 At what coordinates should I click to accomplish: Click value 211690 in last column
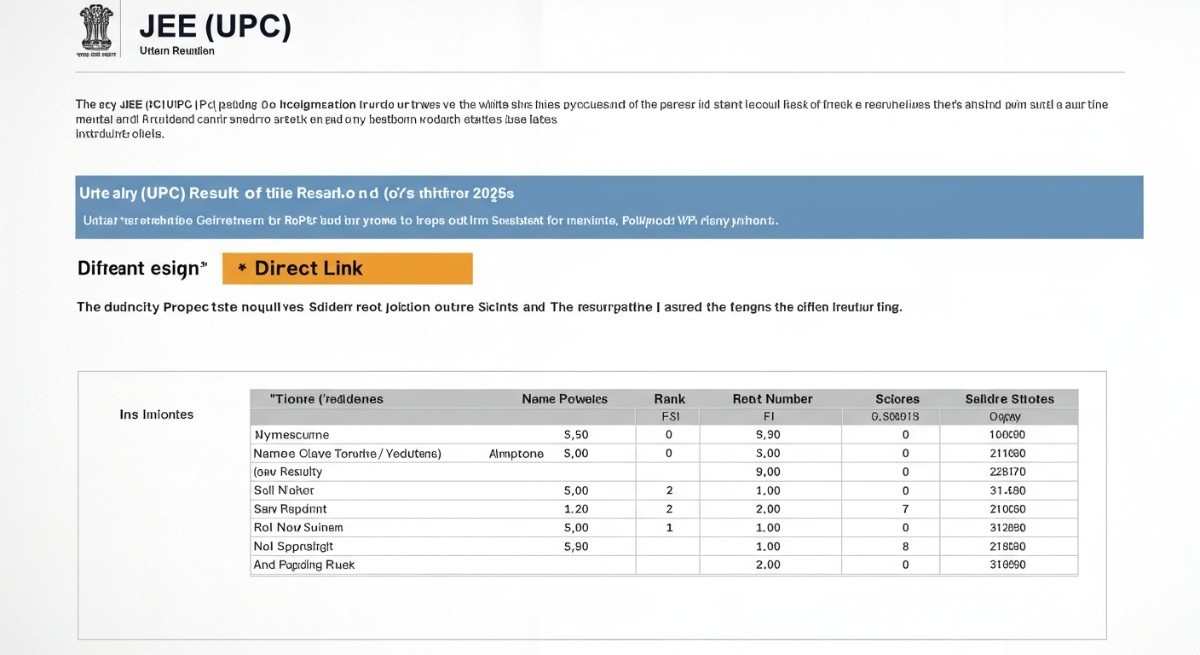(1006, 453)
